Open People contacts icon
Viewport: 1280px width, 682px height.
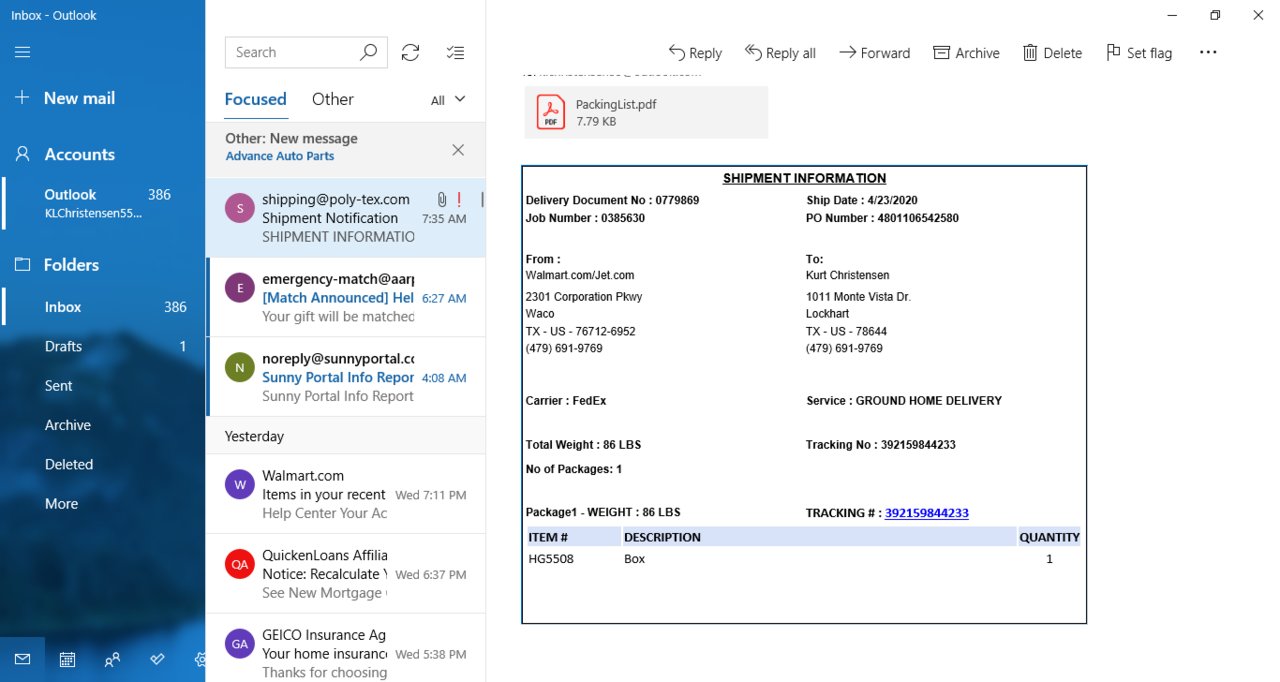tap(112, 659)
